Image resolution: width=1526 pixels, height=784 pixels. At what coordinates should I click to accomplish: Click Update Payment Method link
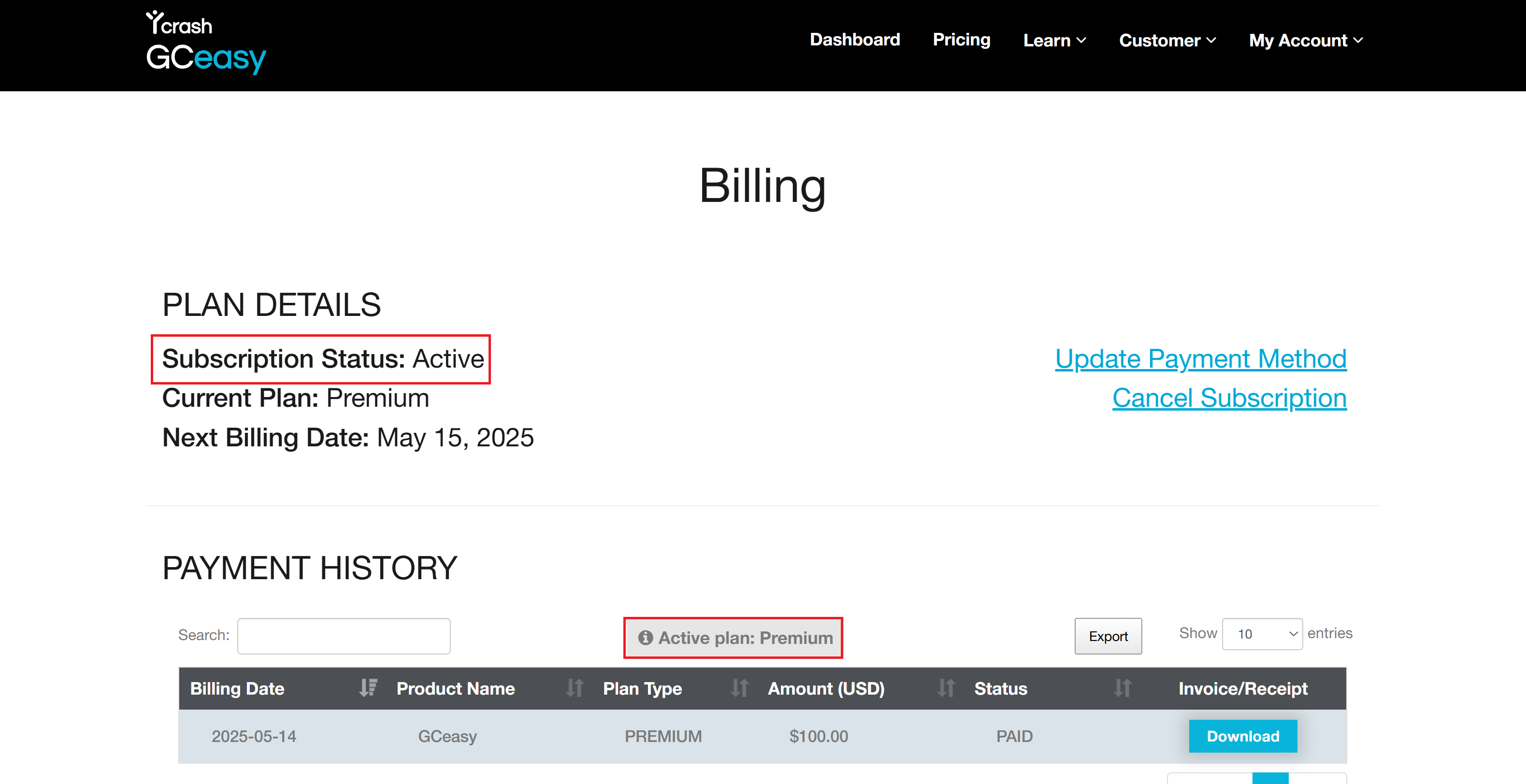click(x=1200, y=359)
